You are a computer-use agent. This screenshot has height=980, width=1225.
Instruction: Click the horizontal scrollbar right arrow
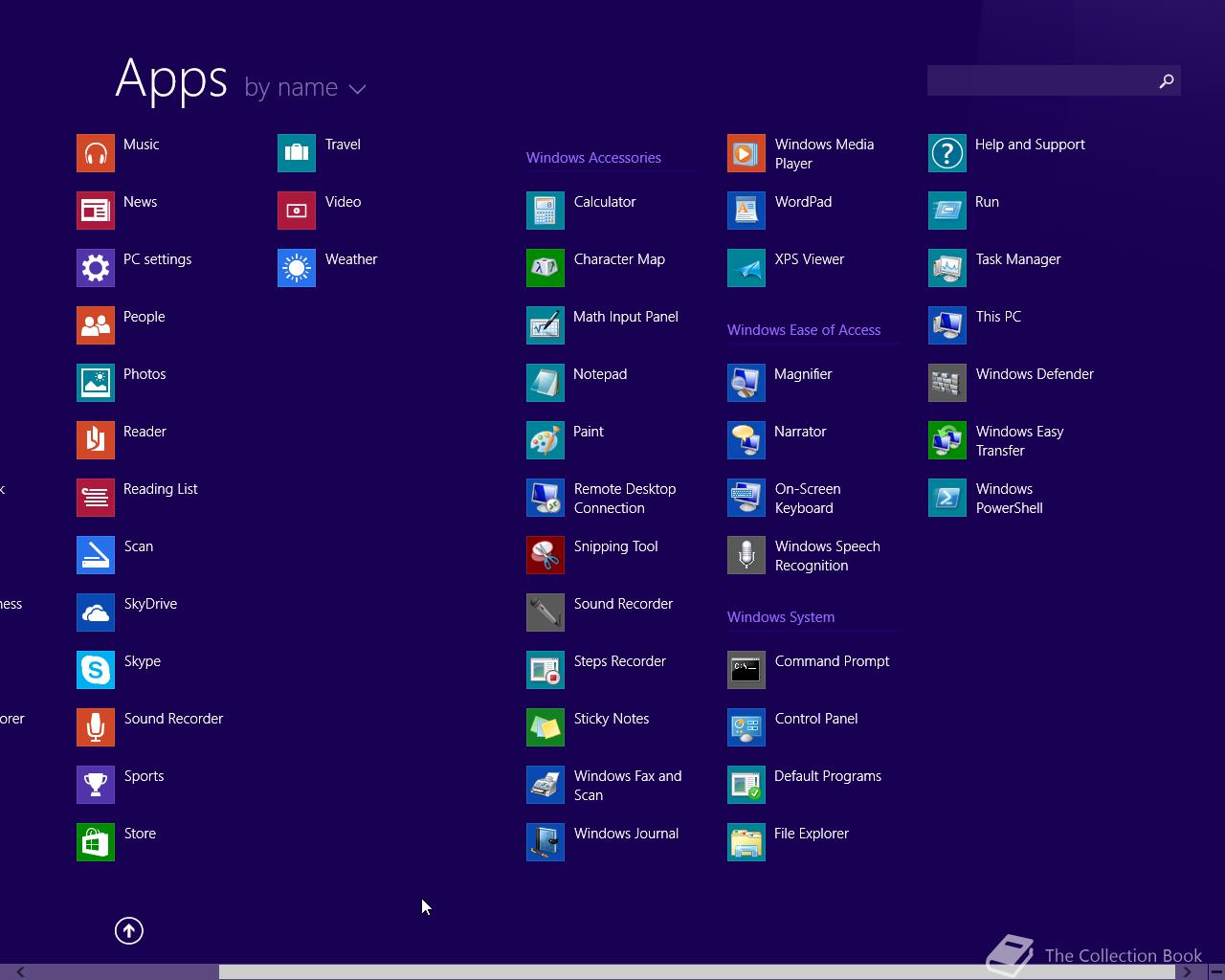point(1187,972)
